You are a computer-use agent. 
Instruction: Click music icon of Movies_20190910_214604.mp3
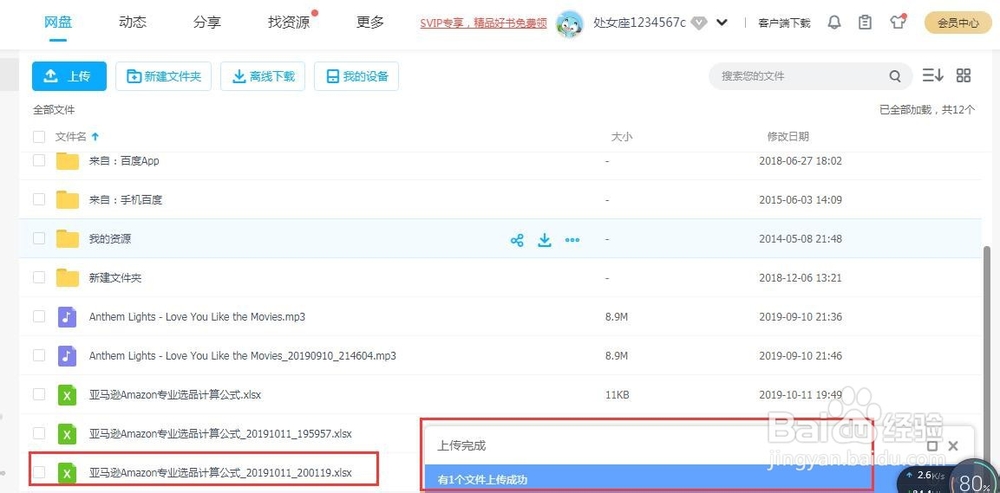tap(67, 355)
